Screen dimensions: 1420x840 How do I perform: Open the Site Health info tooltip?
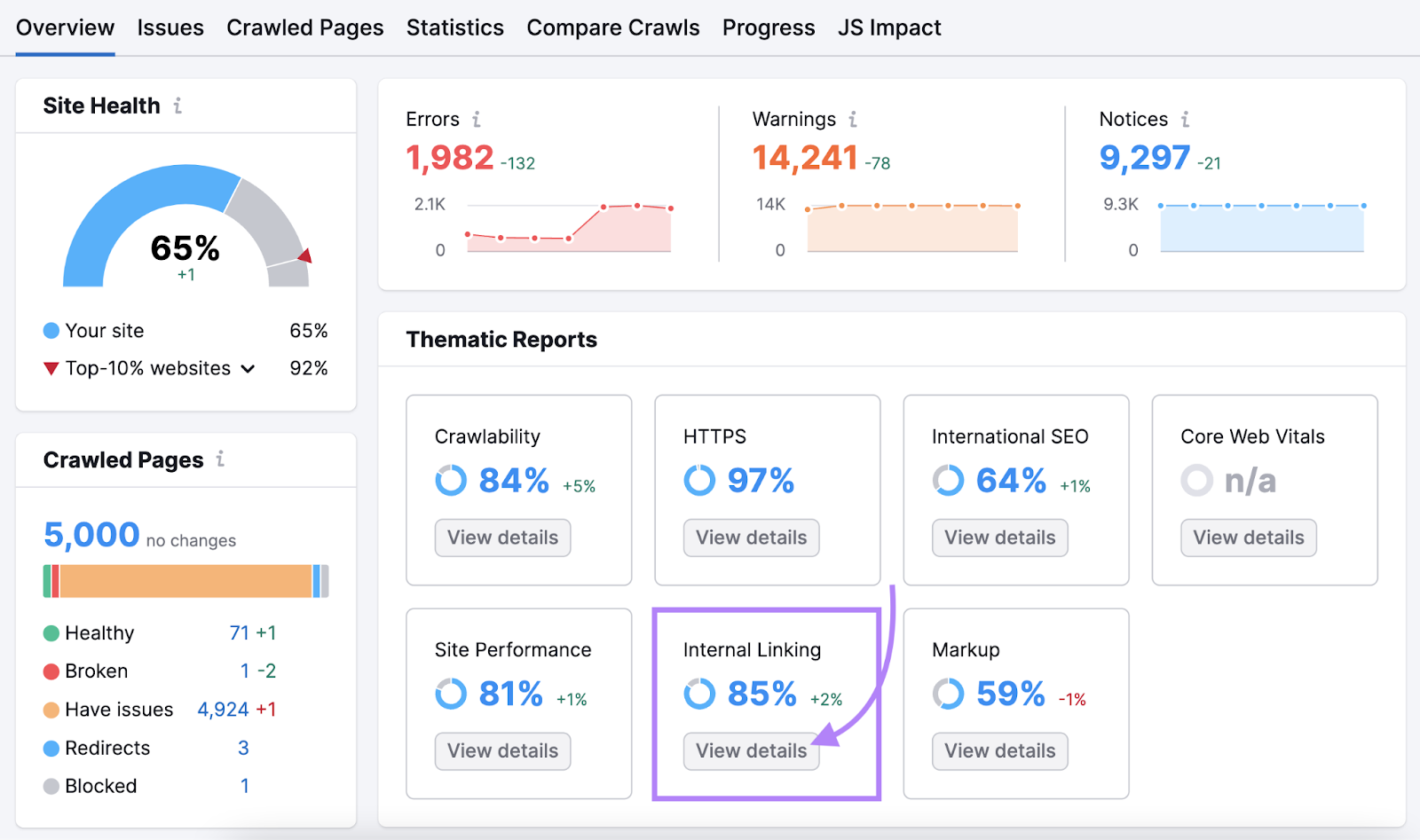(x=178, y=106)
